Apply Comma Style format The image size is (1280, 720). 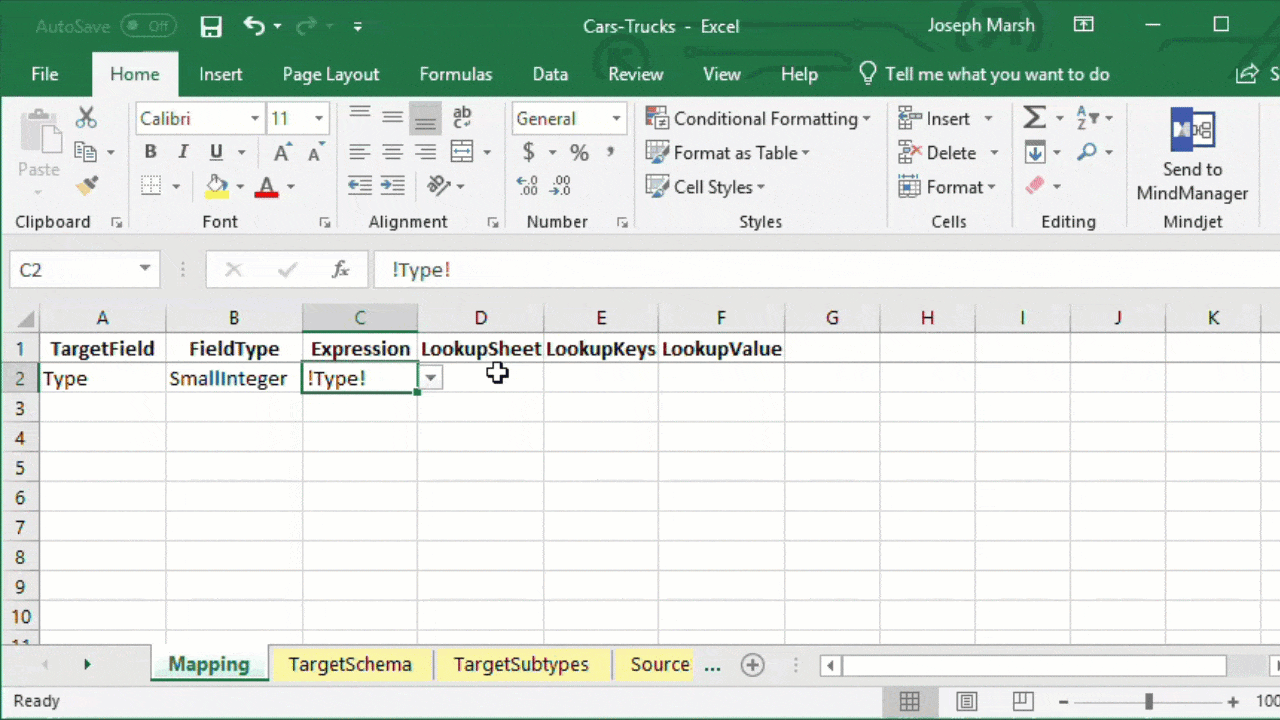pyautogui.click(x=609, y=152)
